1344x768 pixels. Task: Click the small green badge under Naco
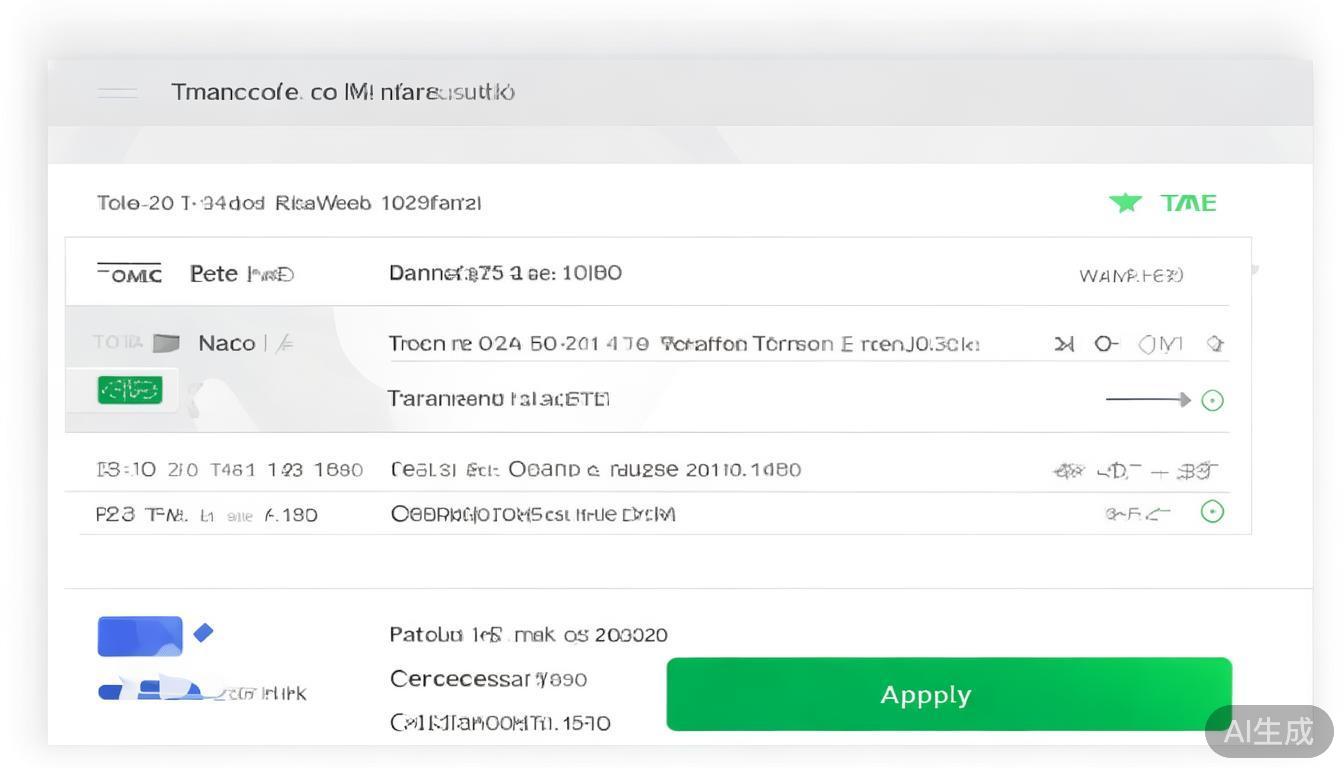[x=130, y=389]
